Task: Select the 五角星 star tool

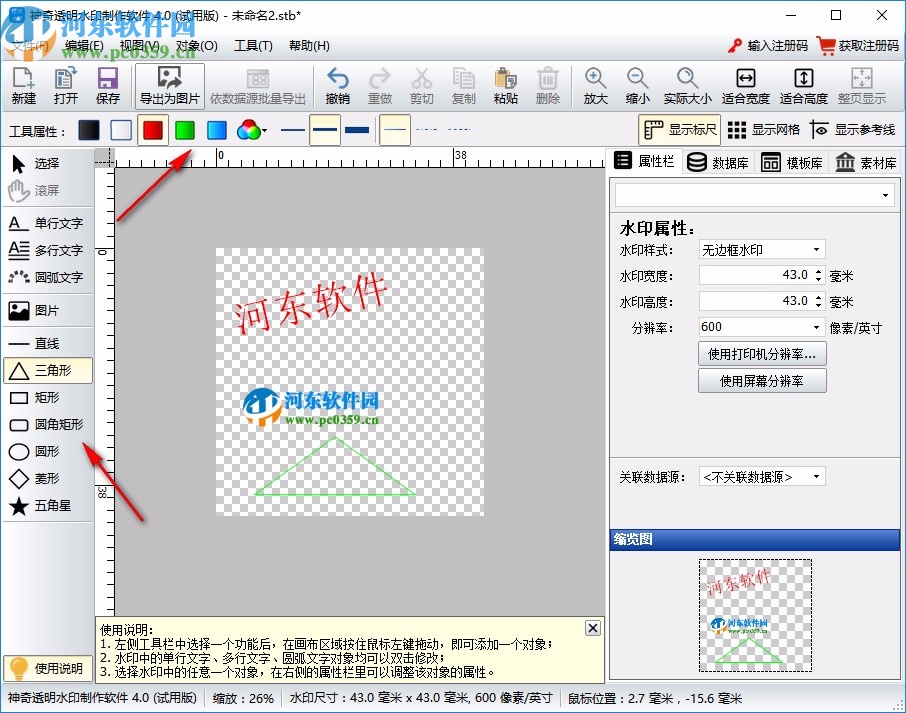Action: 47,506
